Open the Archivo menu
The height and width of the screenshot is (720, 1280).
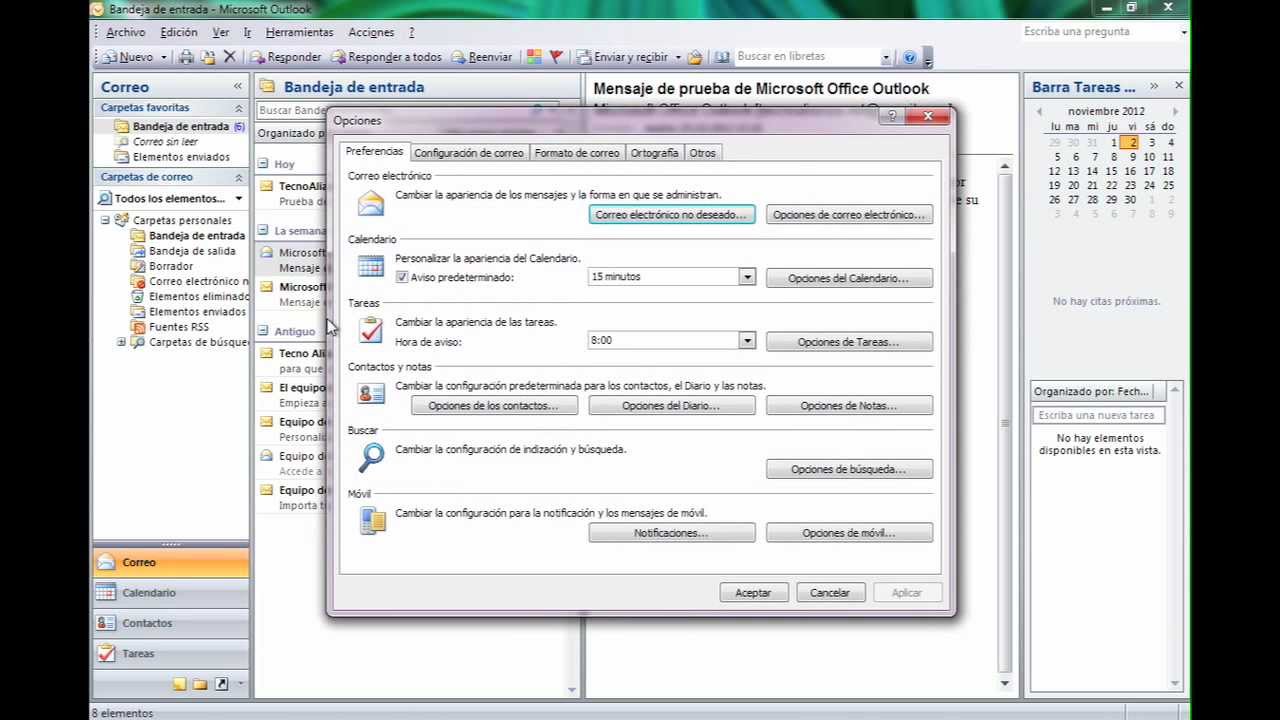point(125,32)
